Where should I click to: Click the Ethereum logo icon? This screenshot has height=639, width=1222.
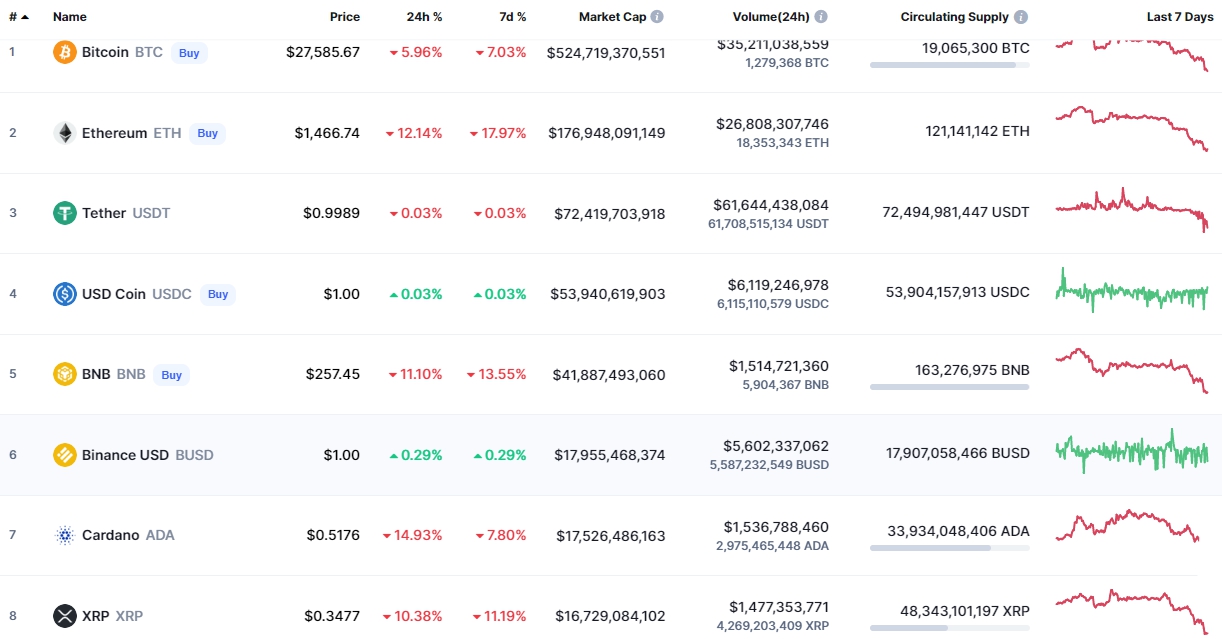tap(65, 133)
